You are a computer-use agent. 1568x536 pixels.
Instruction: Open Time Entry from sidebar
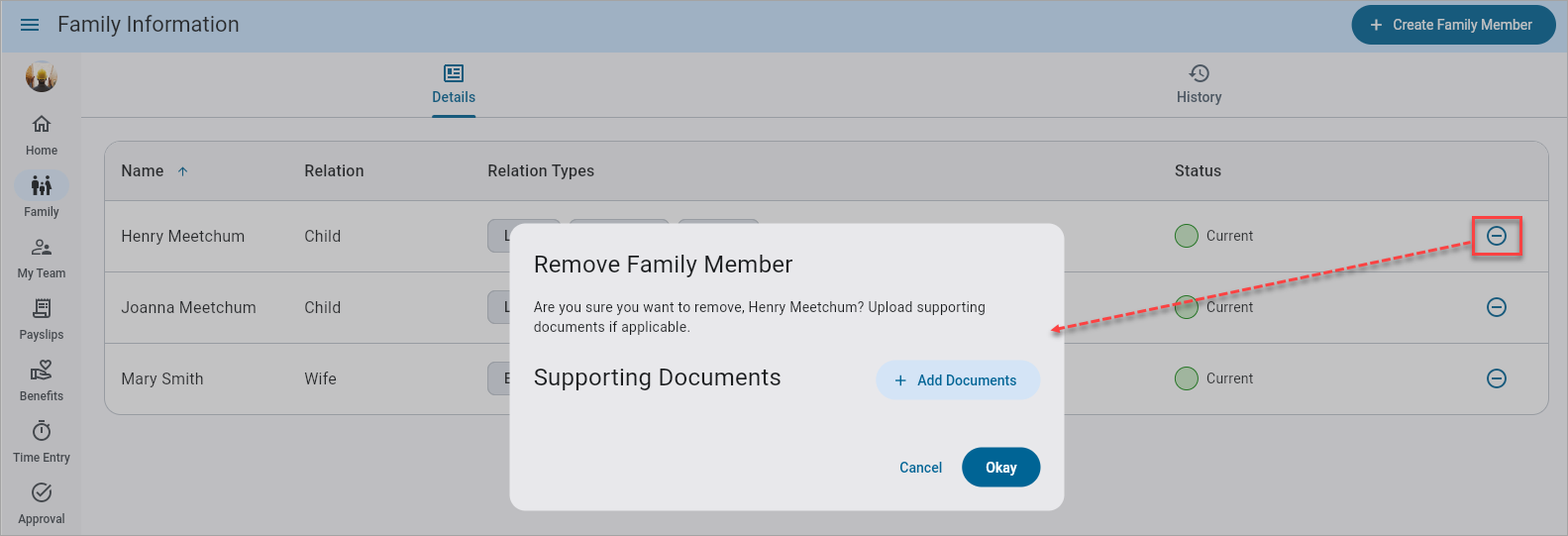coord(42,442)
